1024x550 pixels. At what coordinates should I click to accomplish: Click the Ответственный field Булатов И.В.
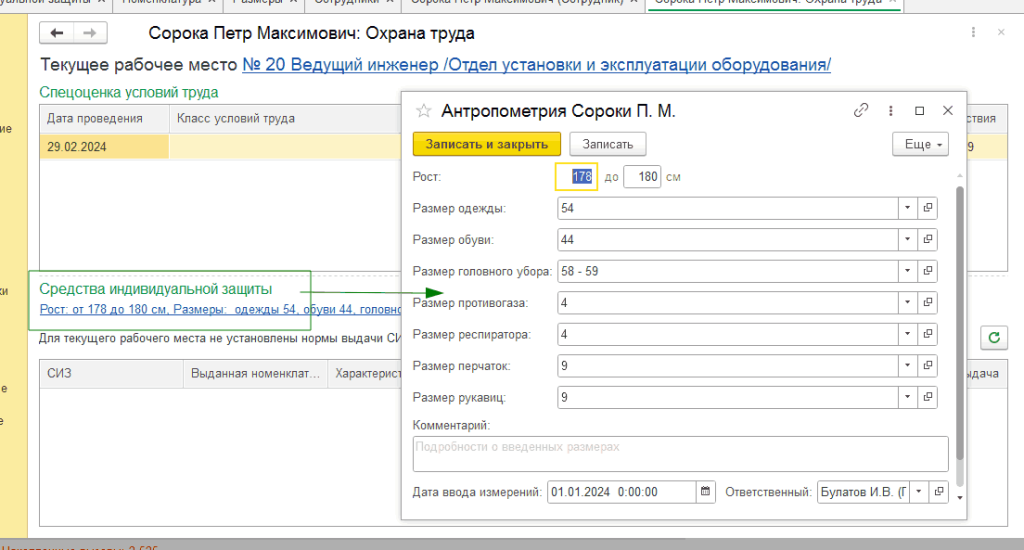point(863,491)
